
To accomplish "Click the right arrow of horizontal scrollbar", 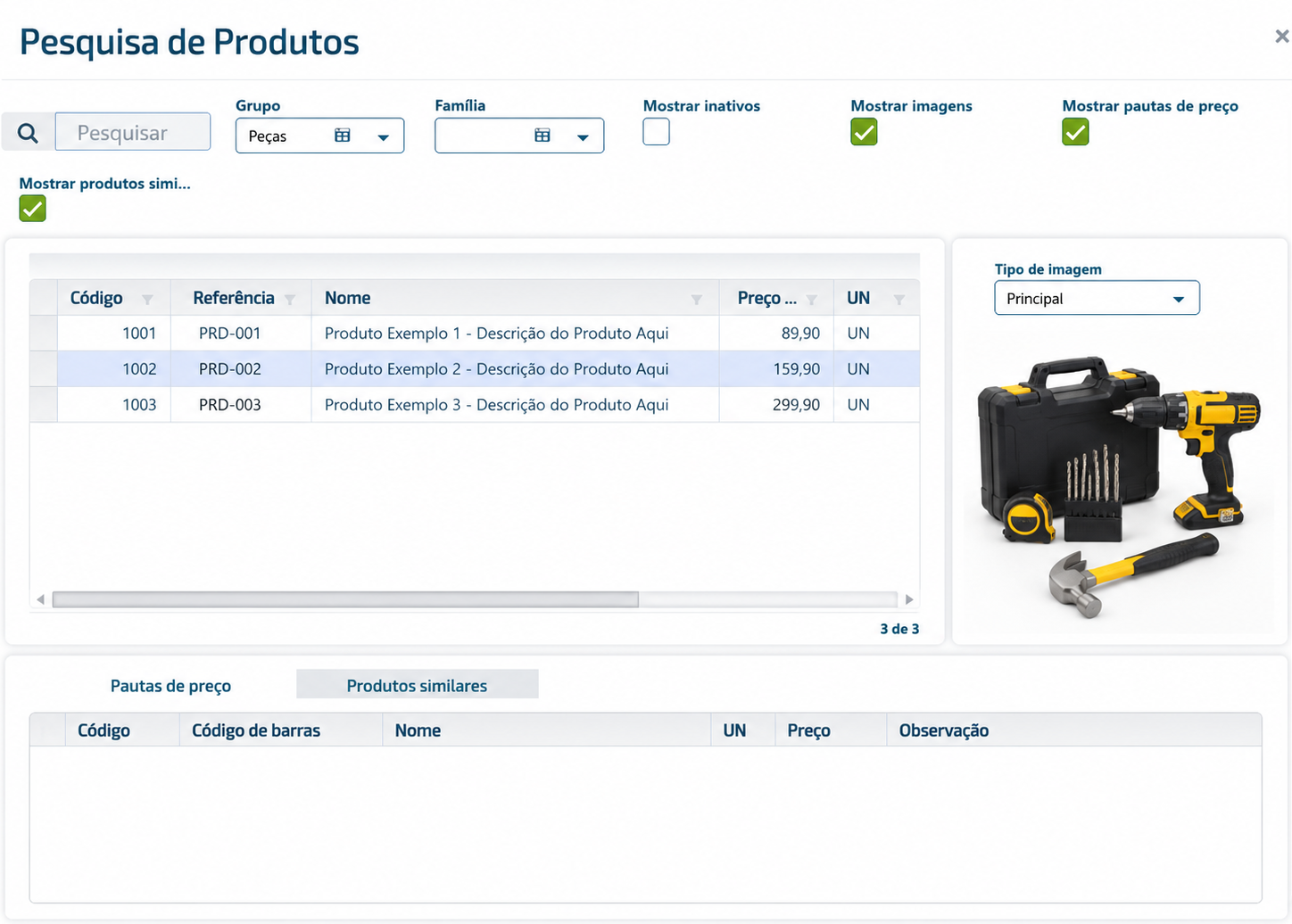I will 909,599.
